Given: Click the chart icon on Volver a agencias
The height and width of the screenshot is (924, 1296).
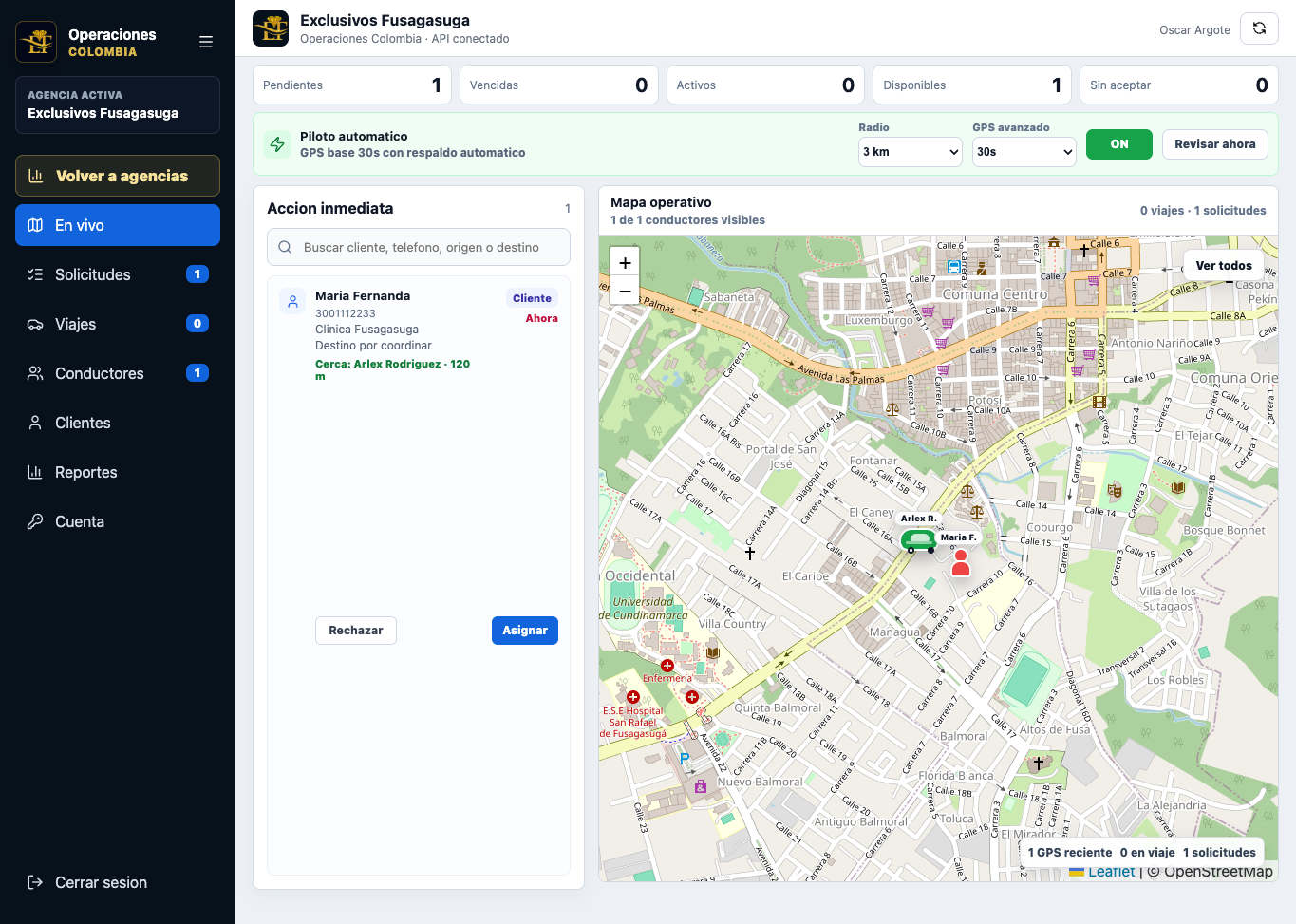Looking at the screenshot, I should pyautogui.click(x=36, y=176).
